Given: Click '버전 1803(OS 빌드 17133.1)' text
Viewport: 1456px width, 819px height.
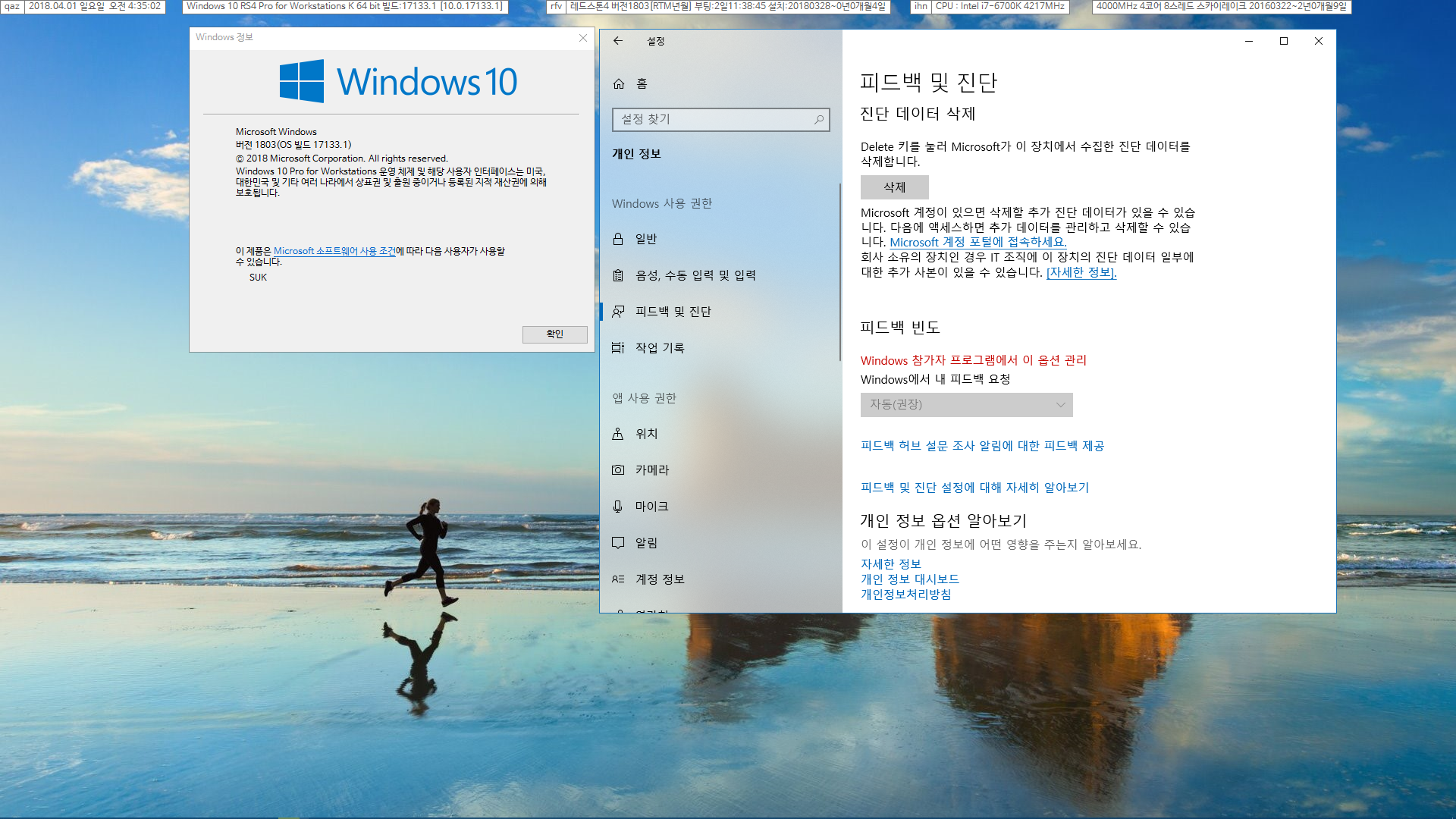Looking at the screenshot, I should pyautogui.click(x=293, y=145).
